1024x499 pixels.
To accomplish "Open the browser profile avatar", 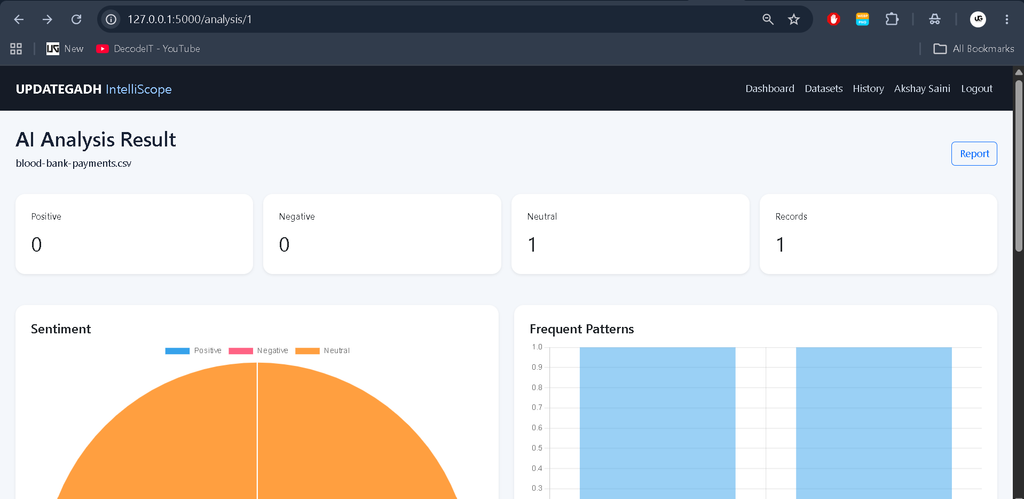I will (x=978, y=20).
